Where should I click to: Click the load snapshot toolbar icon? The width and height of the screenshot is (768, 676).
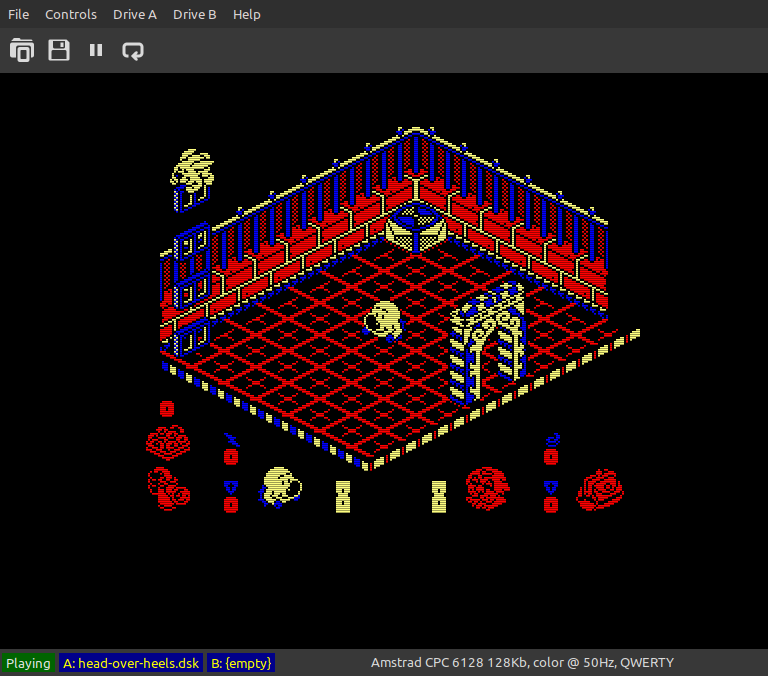(x=22, y=50)
